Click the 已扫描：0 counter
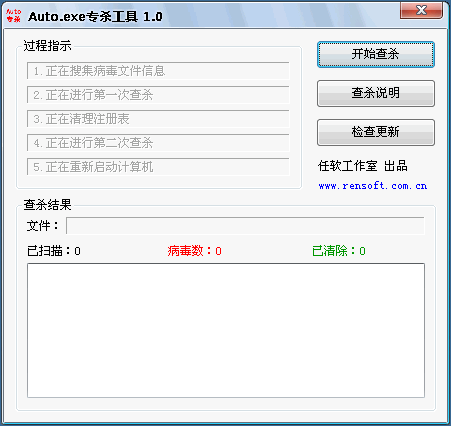This screenshot has height=426, width=451. pos(54,251)
